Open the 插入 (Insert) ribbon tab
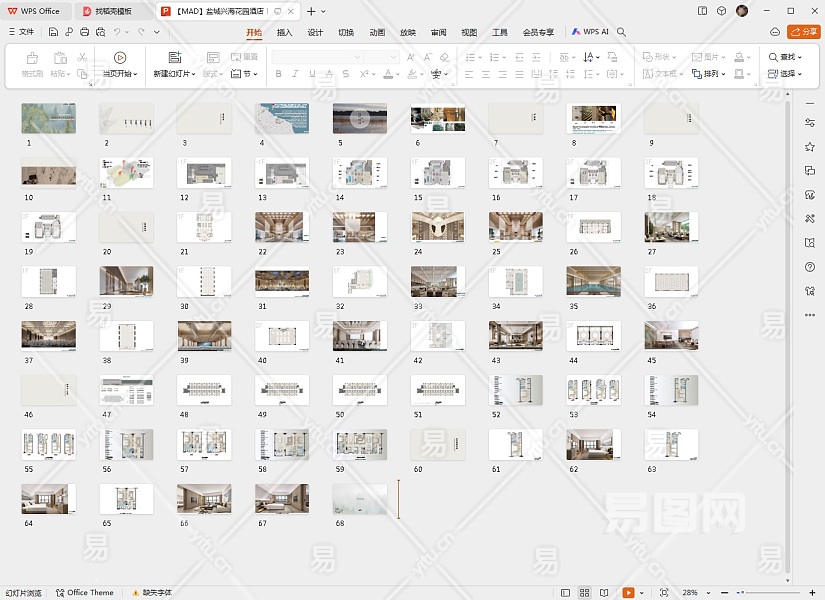 click(x=284, y=32)
